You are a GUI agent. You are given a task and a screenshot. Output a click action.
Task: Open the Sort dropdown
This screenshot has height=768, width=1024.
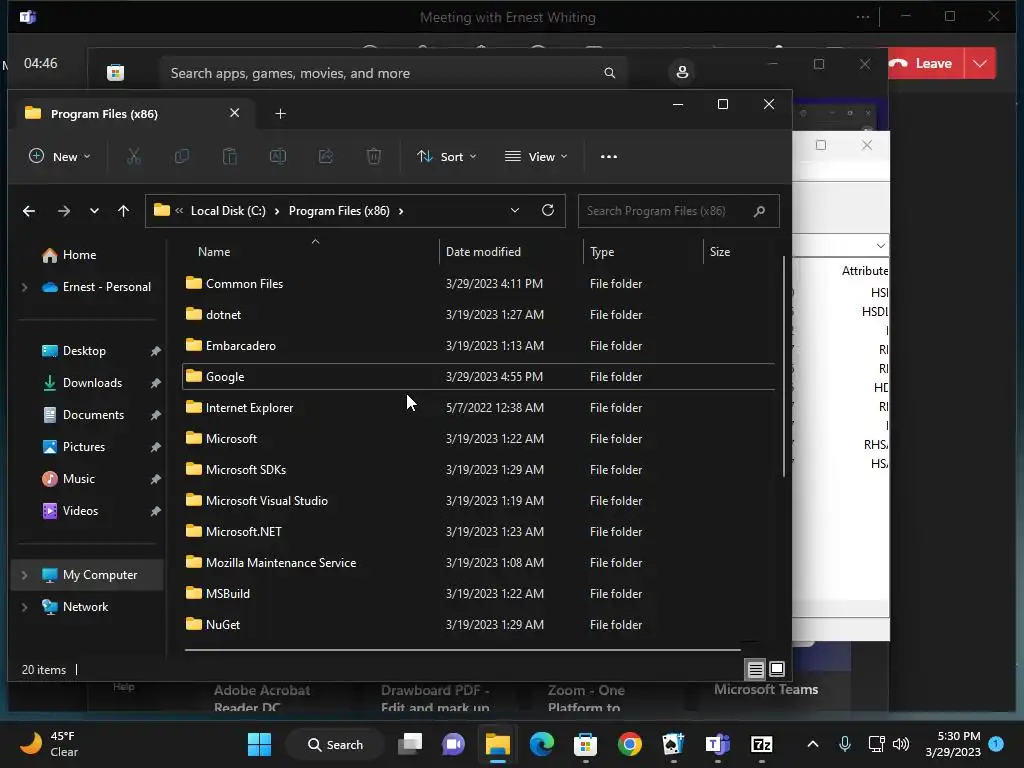click(x=447, y=157)
